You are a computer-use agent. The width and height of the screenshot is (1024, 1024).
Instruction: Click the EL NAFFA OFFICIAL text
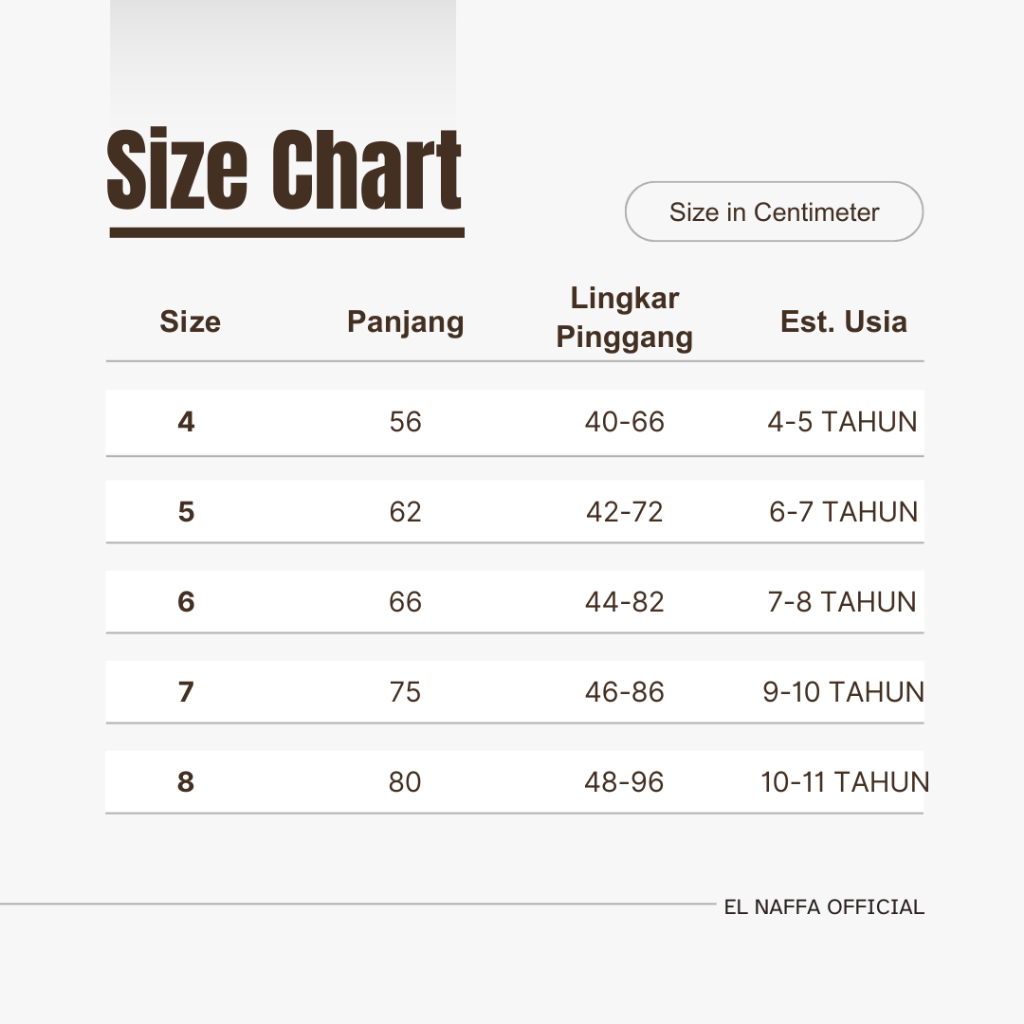click(824, 907)
